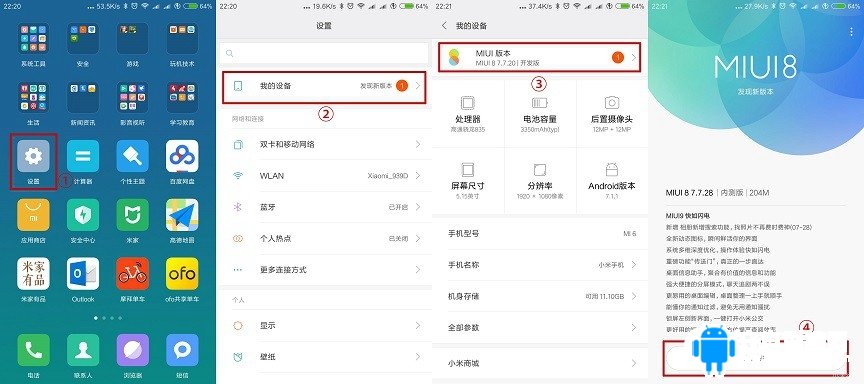This screenshot has width=864, height=384.
Task: Tap the Android版本 tile
Action: (x=612, y=181)
